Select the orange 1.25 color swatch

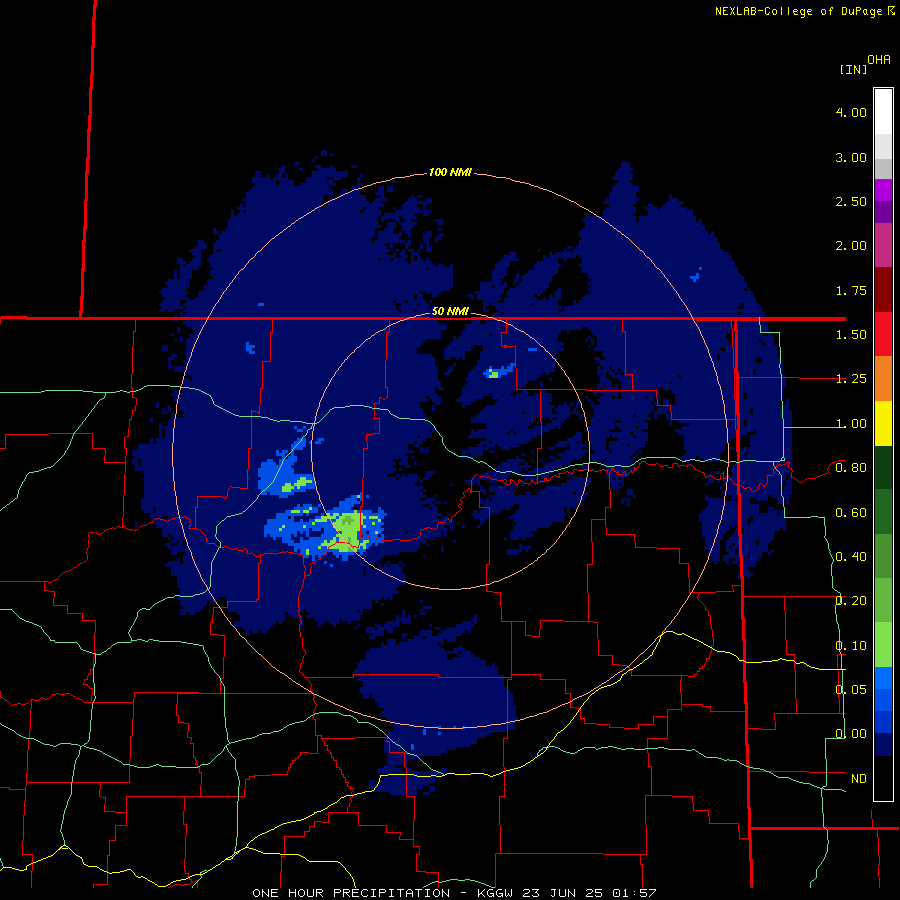(x=883, y=379)
